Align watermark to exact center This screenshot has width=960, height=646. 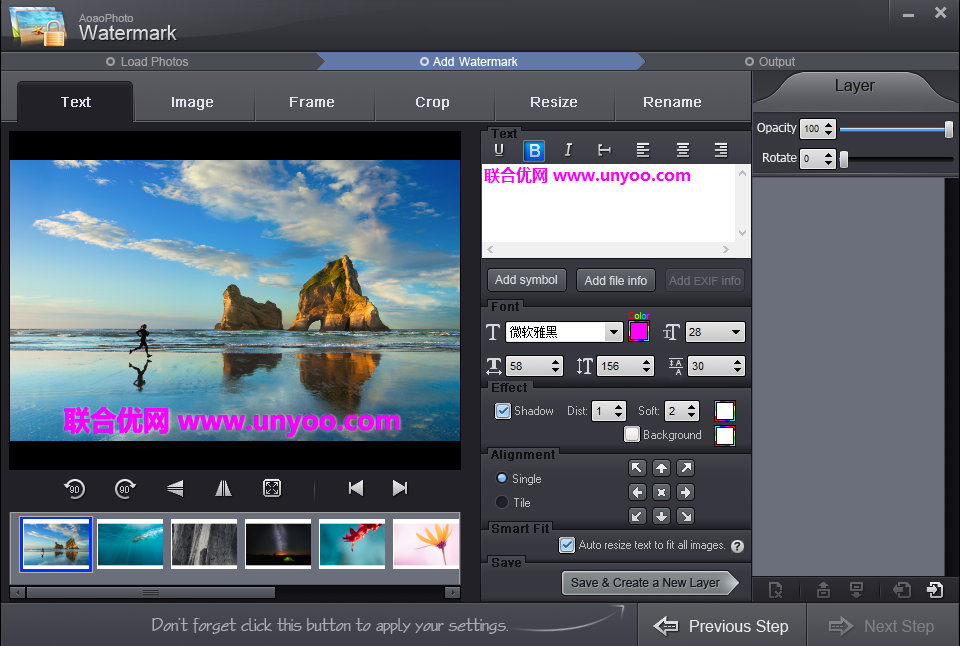pos(661,492)
